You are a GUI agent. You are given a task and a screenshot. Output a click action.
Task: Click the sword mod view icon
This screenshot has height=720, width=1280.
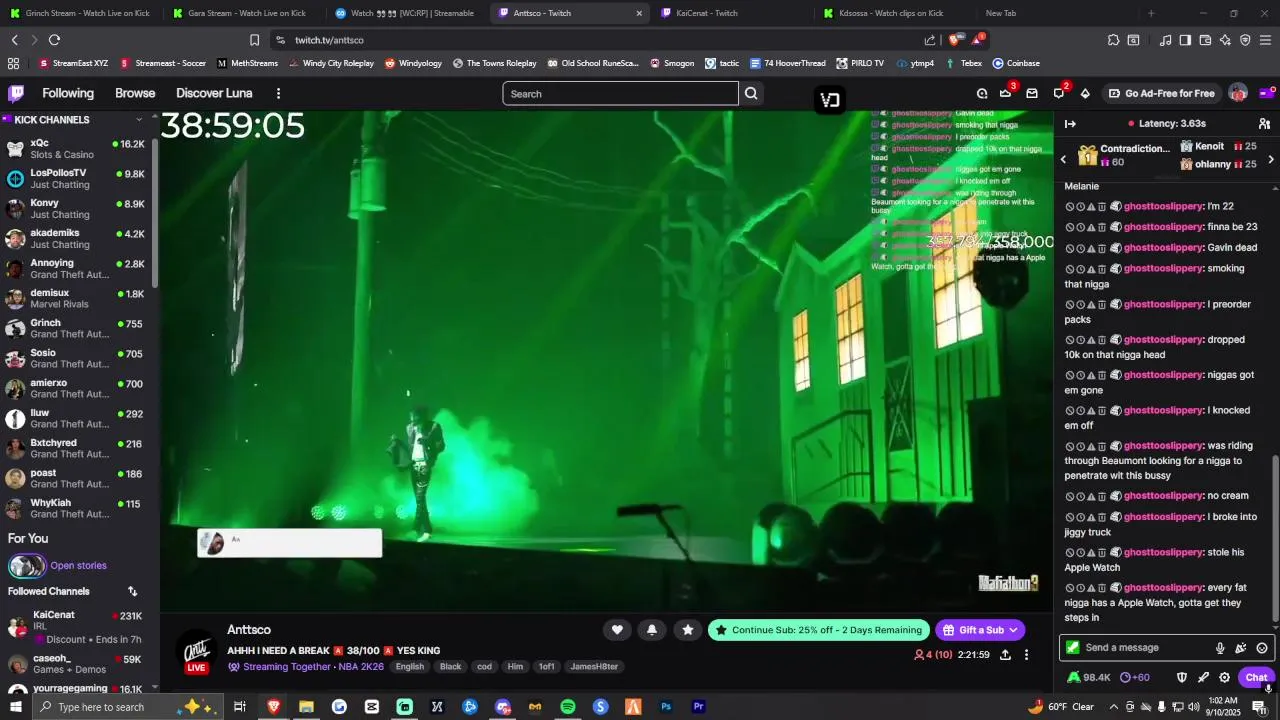pos(1203,677)
